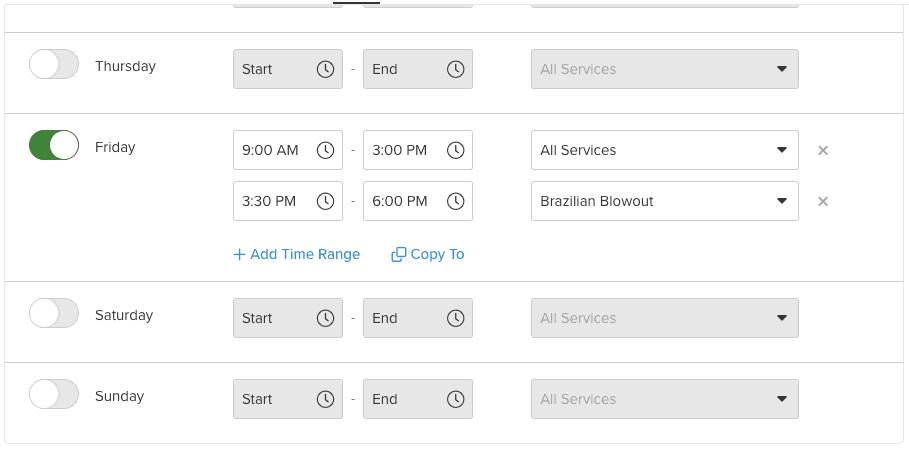Remove the Brazilian Blowout time range

point(823,201)
